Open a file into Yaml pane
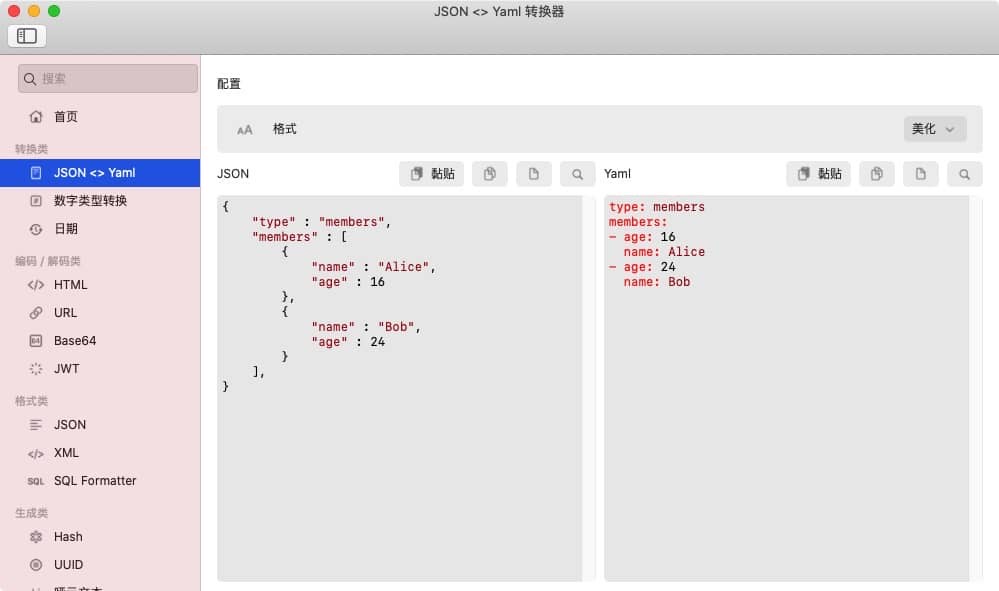The image size is (999, 591). [921, 174]
